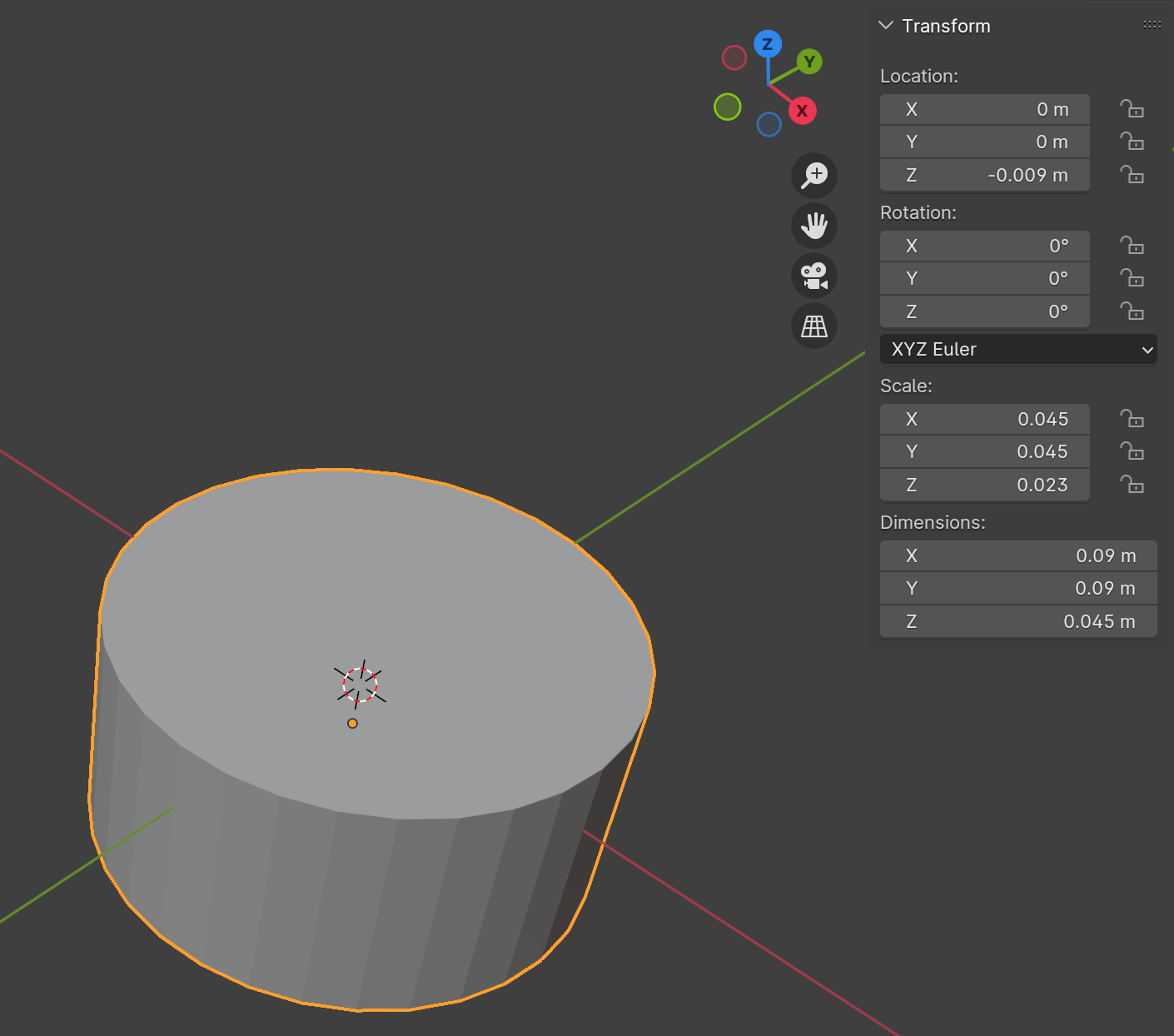Click the Transform panel drag grip dots
Image resolution: width=1174 pixels, height=1036 pixels.
pyautogui.click(x=1152, y=26)
